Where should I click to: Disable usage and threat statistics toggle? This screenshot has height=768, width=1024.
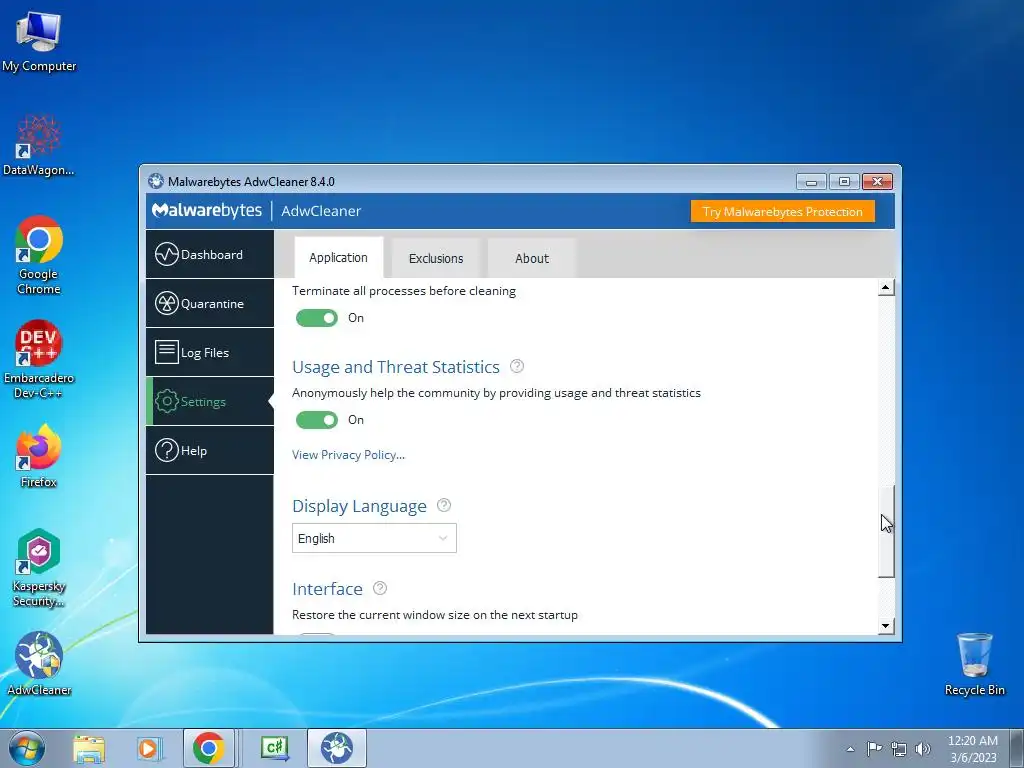pos(317,420)
